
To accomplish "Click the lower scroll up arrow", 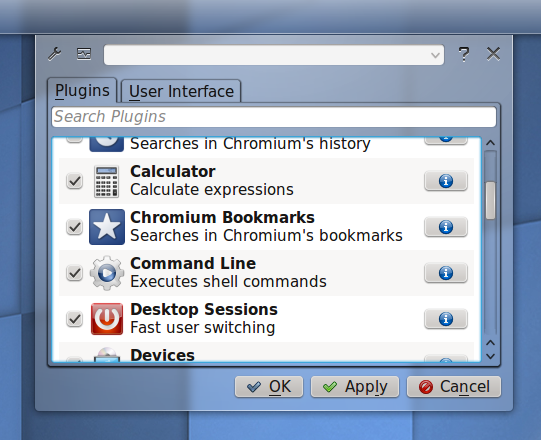I will (x=491, y=343).
